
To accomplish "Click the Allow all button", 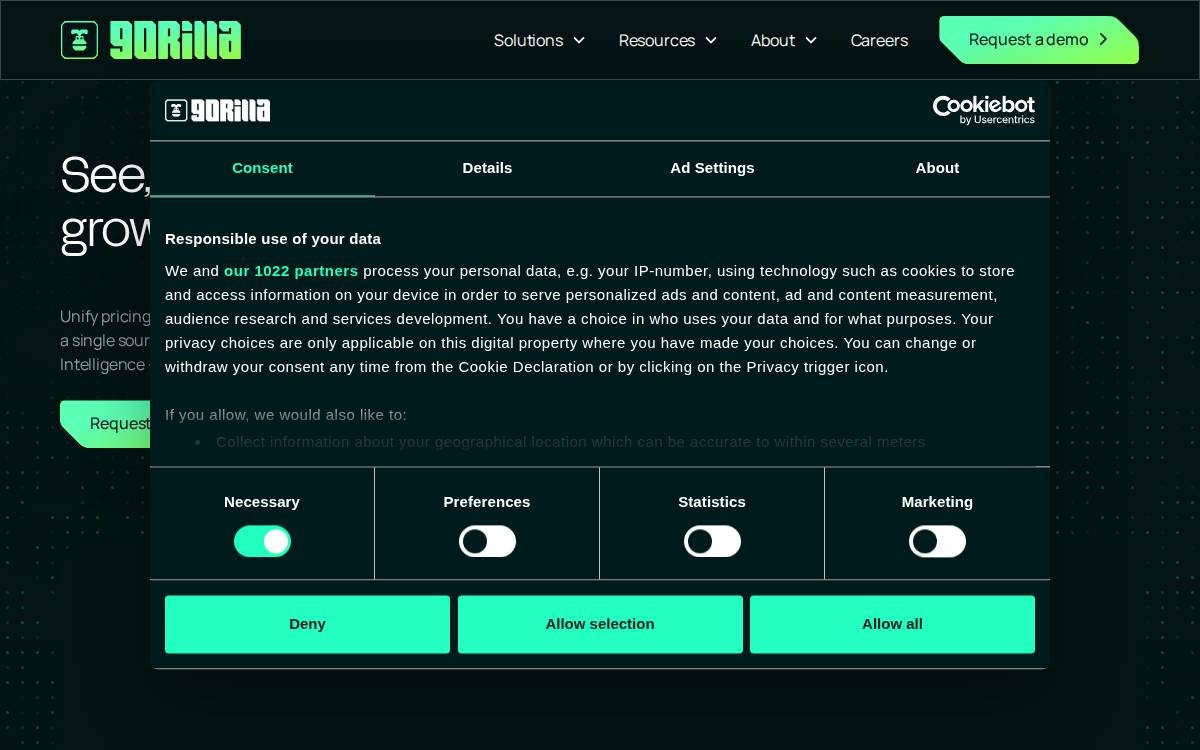I will click(892, 624).
